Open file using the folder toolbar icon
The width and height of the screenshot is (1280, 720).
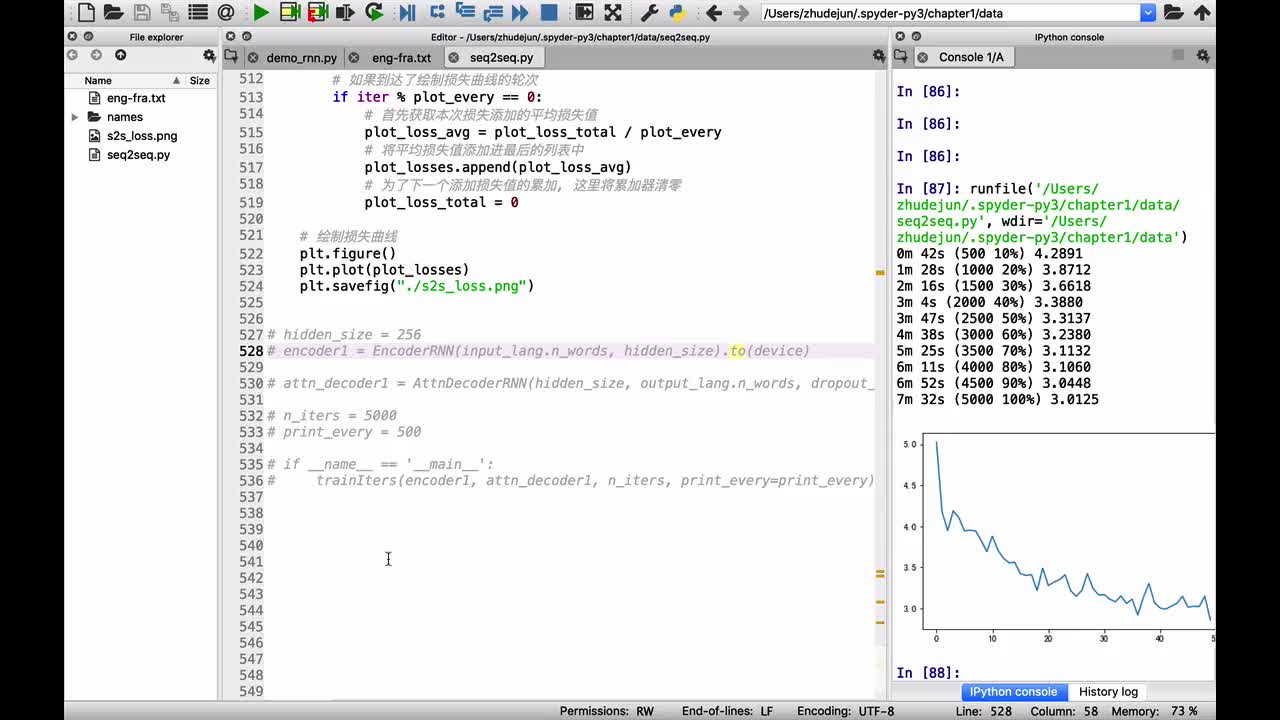point(113,13)
